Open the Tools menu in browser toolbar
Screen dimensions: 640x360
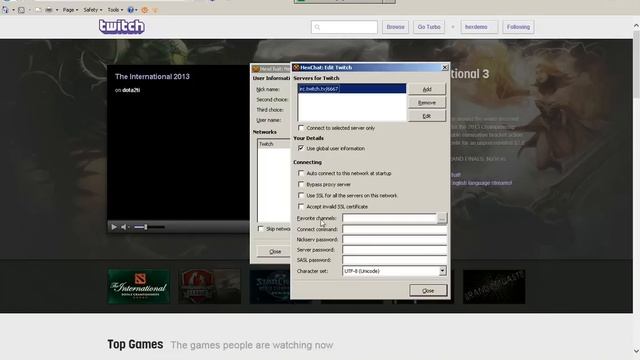click(x=115, y=10)
